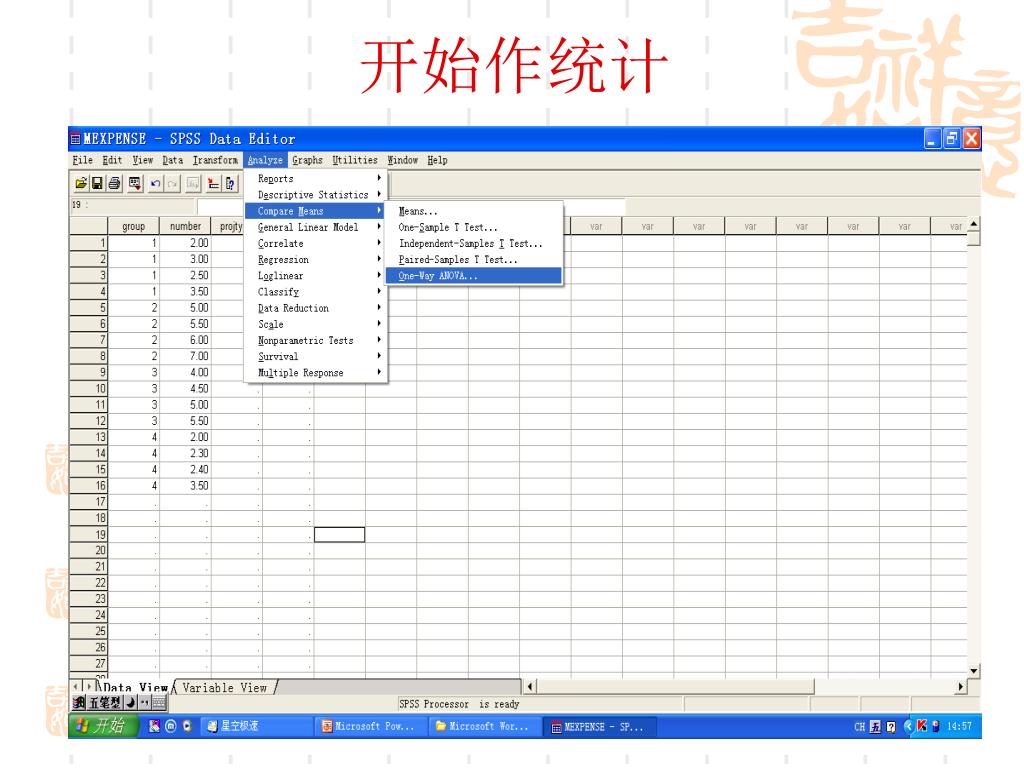Expand the Loglinear submenu
Image resolution: width=1024 pixels, height=768 pixels.
pos(316,276)
